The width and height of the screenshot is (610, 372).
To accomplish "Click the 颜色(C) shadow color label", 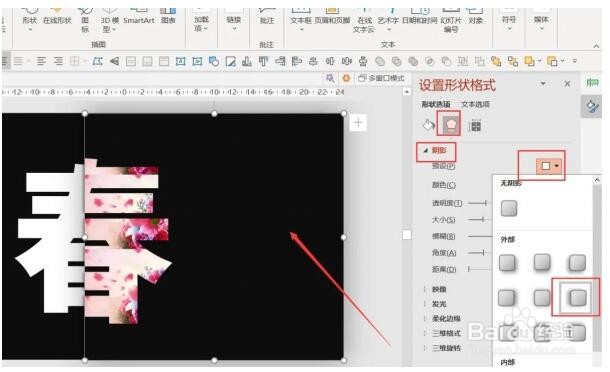I will tap(444, 185).
